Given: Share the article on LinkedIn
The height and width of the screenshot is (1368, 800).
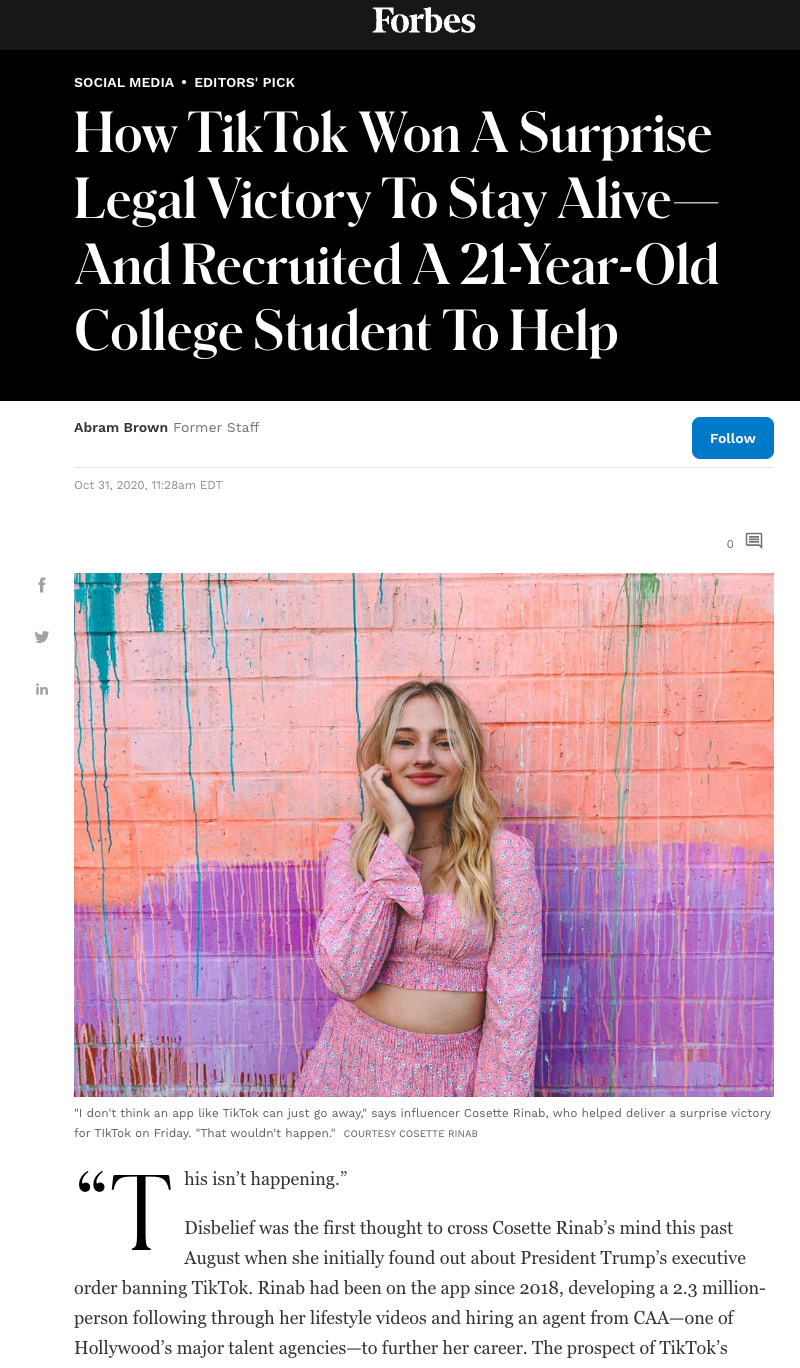Looking at the screenshot, I should 42,689.
